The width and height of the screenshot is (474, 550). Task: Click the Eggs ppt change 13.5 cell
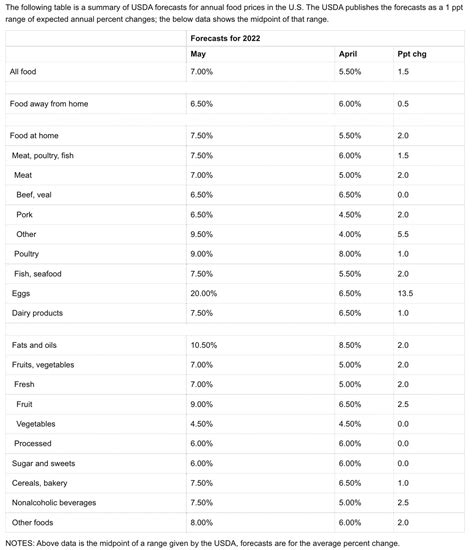405,293
